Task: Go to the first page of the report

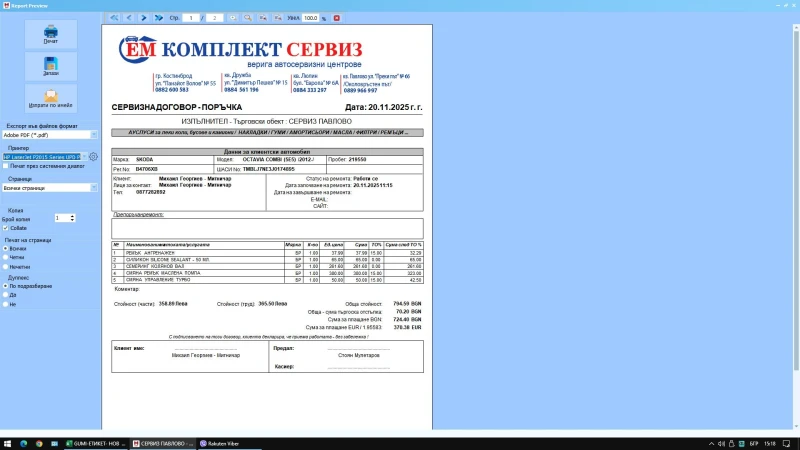Action: [114, 18]
